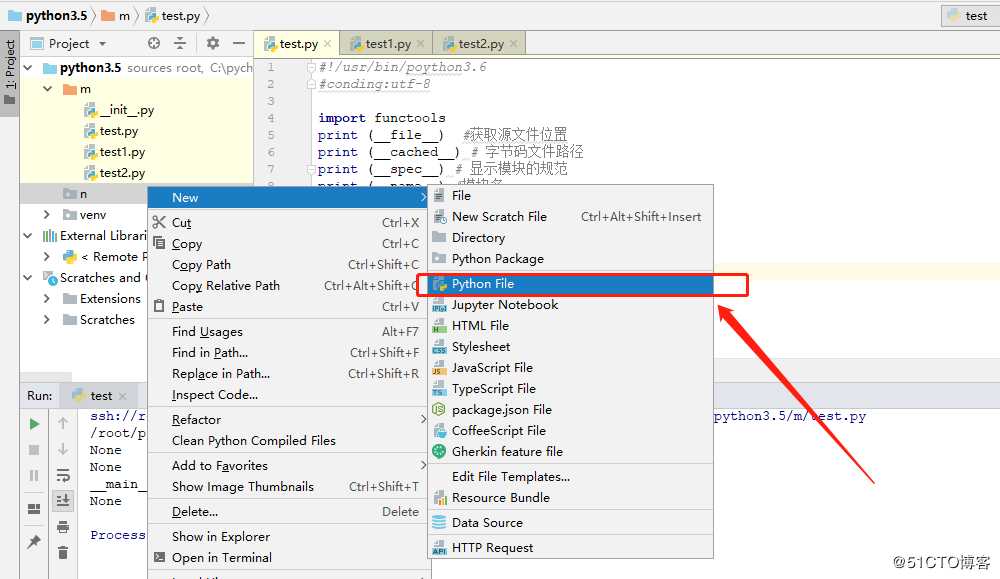
Task: Click the trash clear-all icon in Run panel
Action: [63, 552]
